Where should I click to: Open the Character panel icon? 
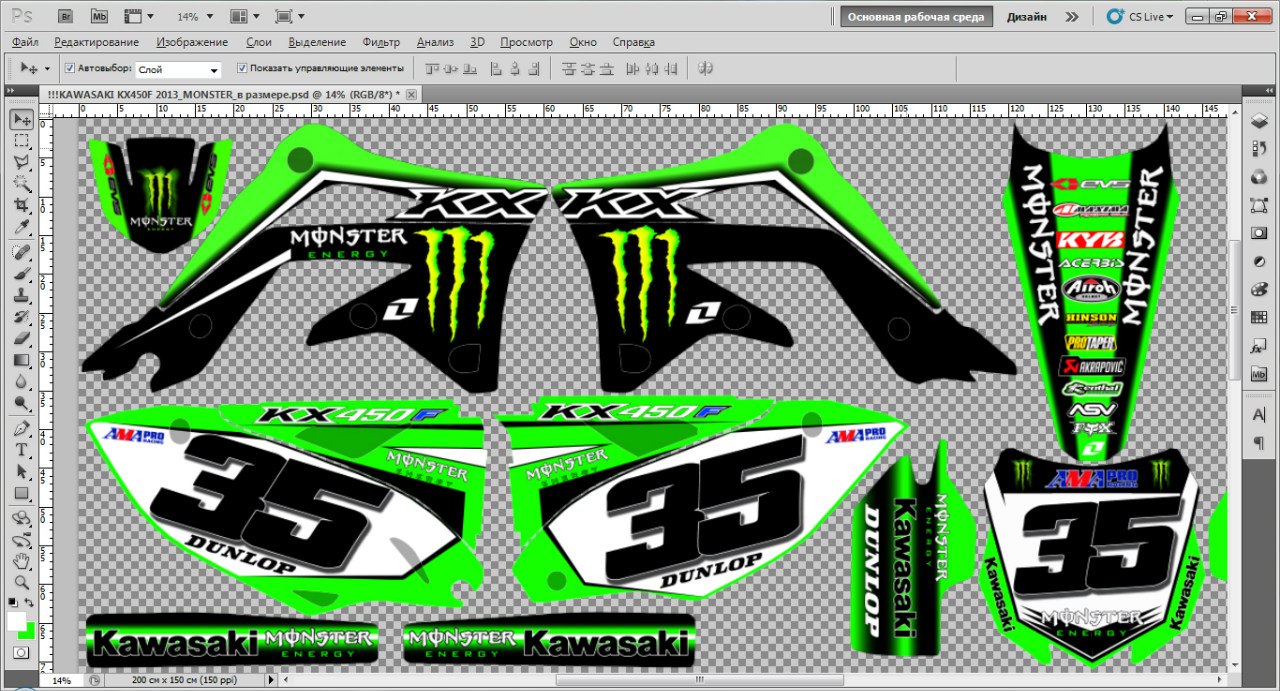(1259, 414)
